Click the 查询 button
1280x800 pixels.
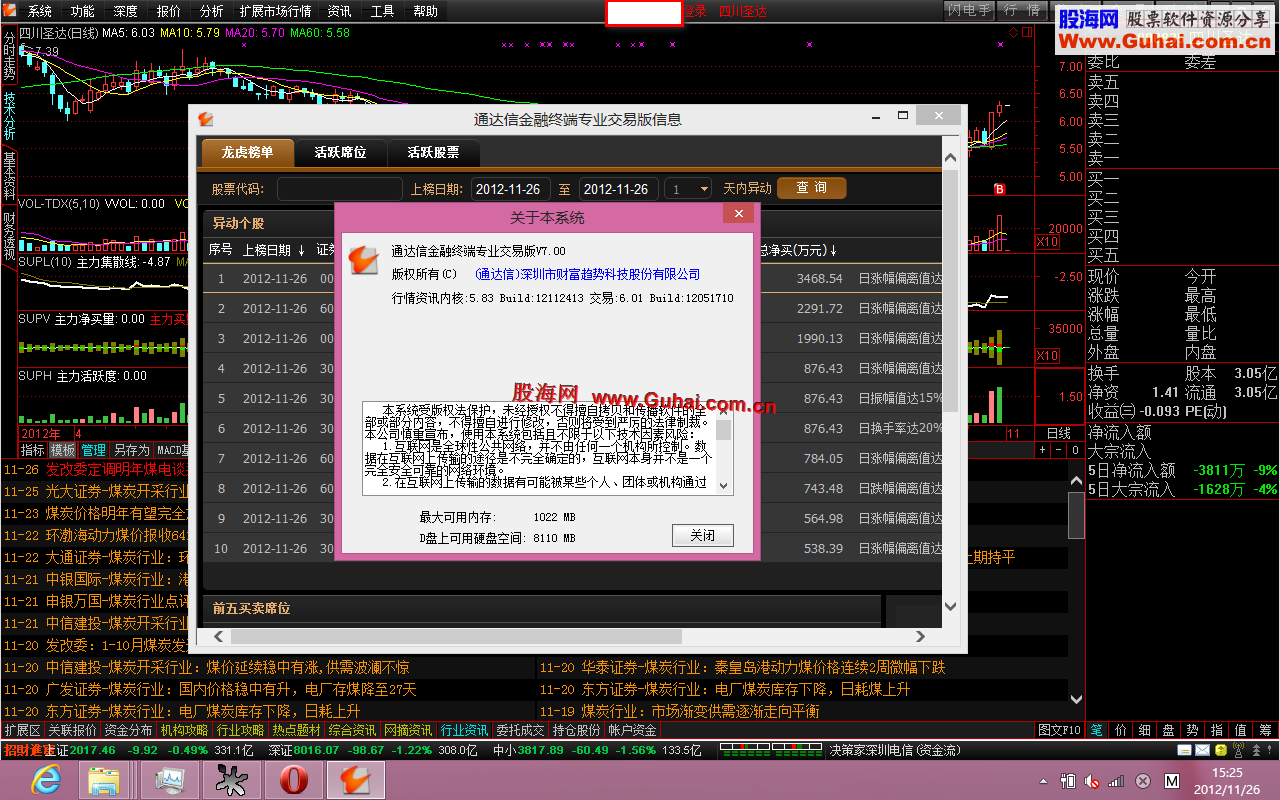pyautogui.click(x=811, y=188)
